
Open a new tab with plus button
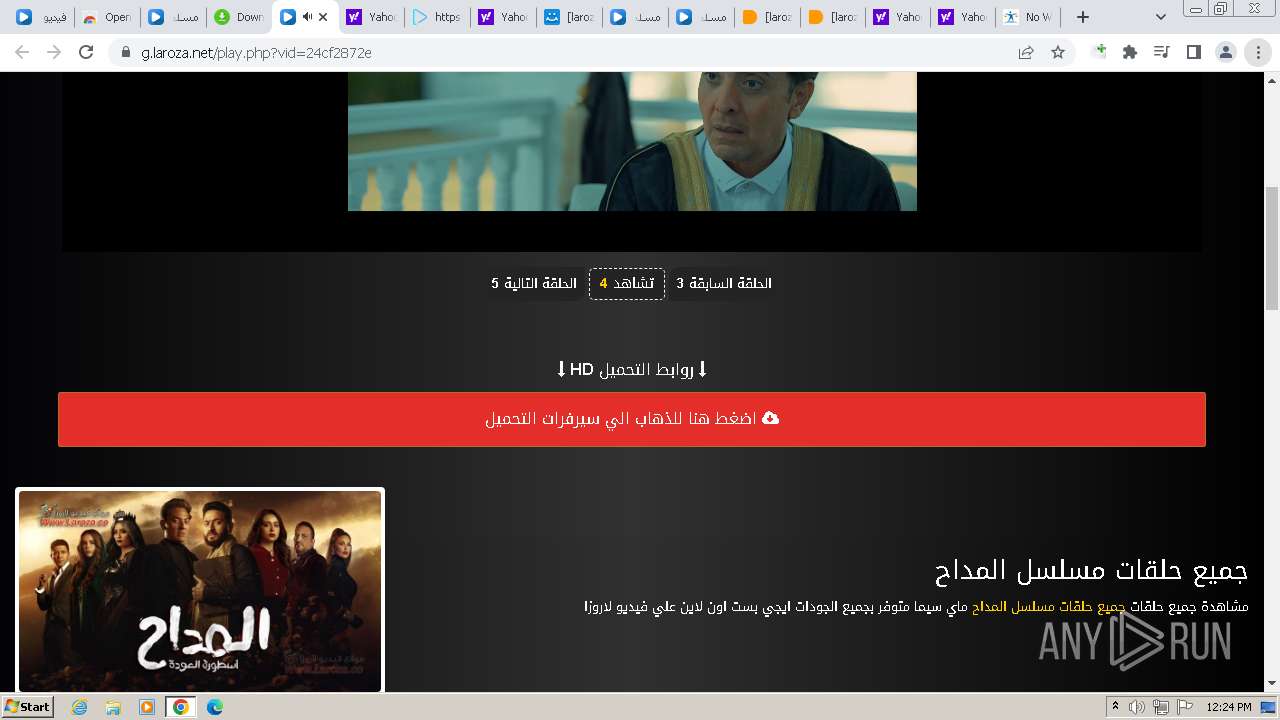(x=1082, y=17)
